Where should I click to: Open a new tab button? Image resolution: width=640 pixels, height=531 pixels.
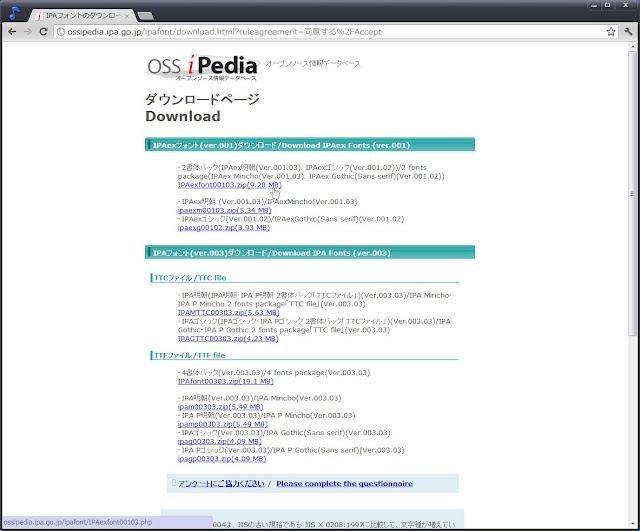pyautogui.click(x=145, y=16)
